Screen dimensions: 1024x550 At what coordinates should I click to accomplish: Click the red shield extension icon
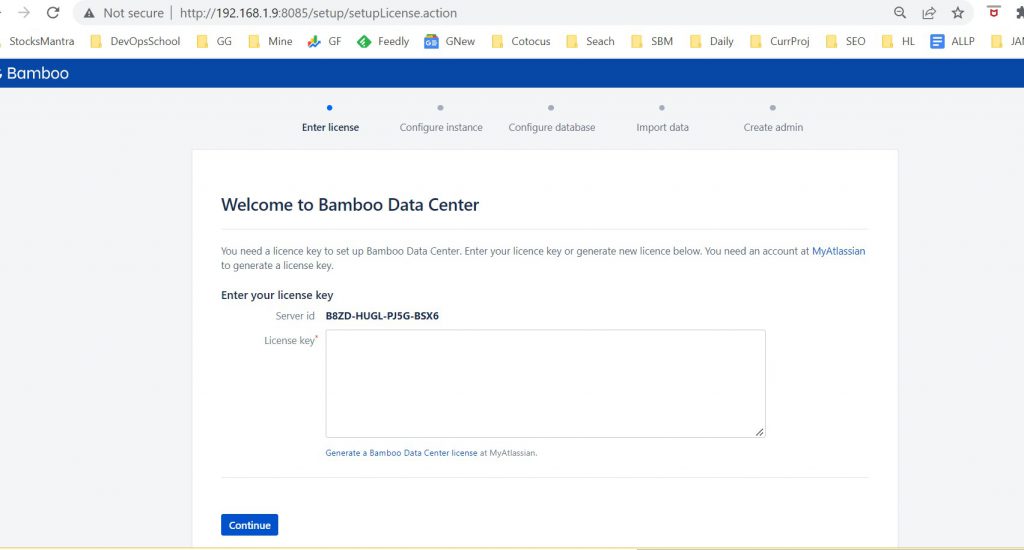point(993,13)
